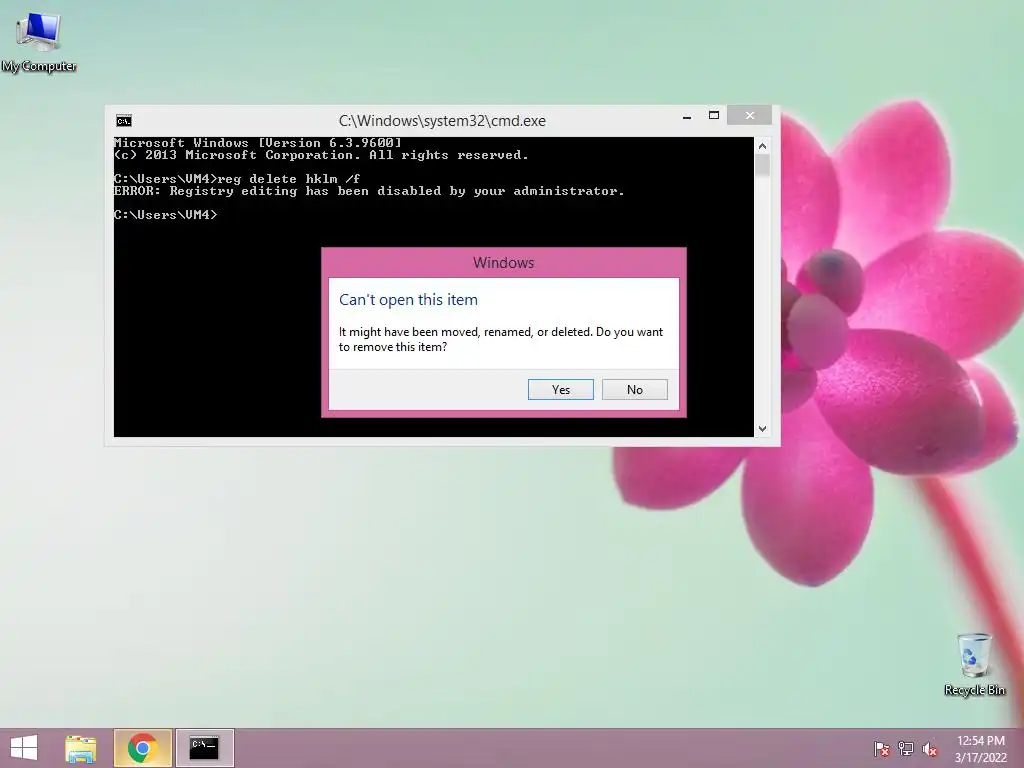Open Action Center flag tray icon

(882, 748)
